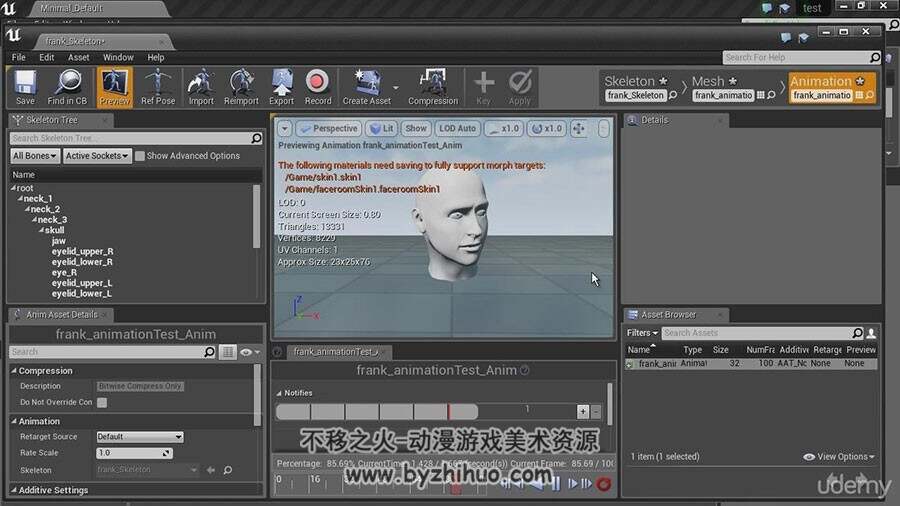Toggle Do Not Override Compression checkbox
900x506 pixels.
click(102, 403)
